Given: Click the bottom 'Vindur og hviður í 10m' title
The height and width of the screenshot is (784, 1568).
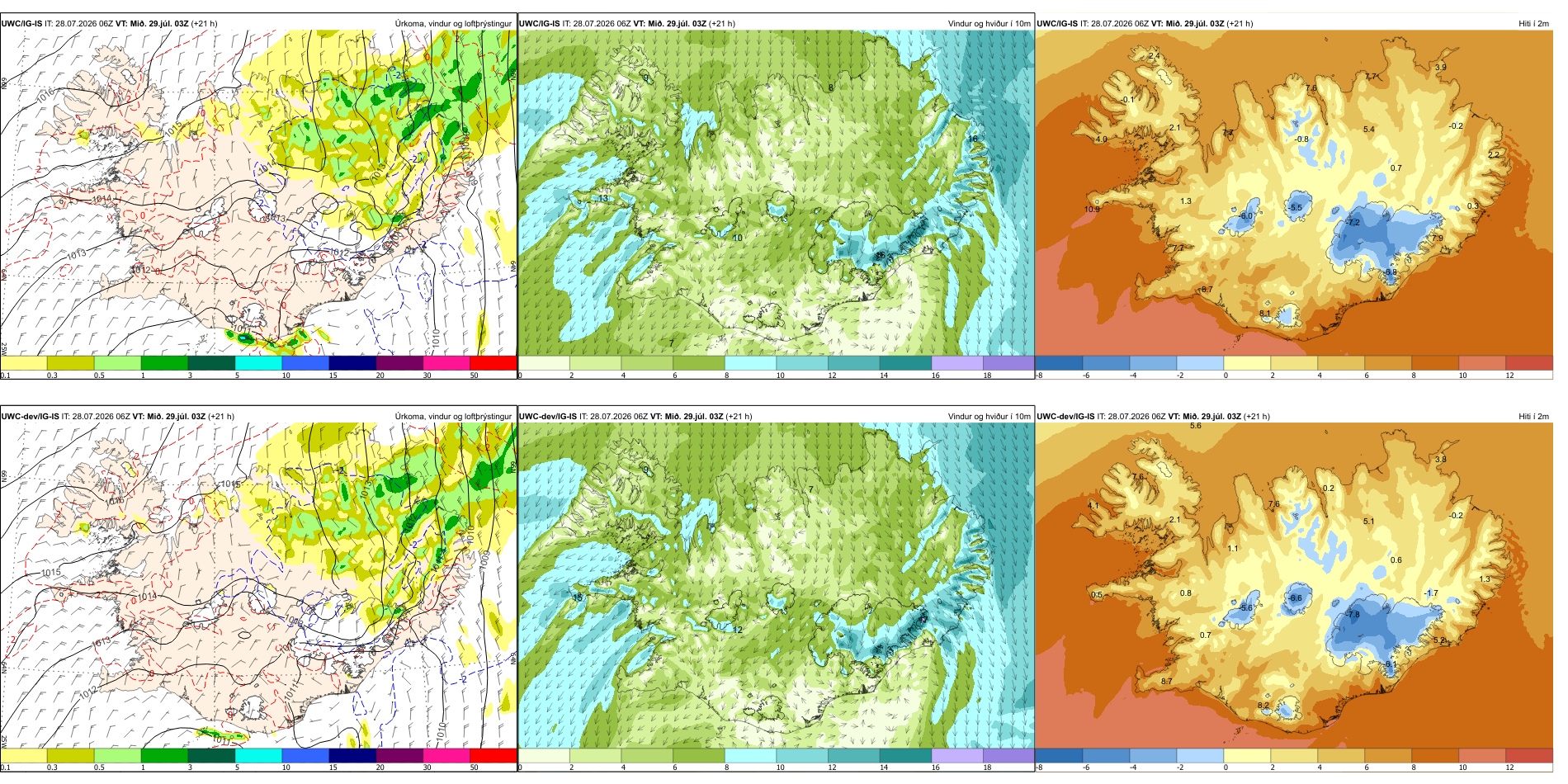Looking at the screenshot, I should (x=989, y=416).
